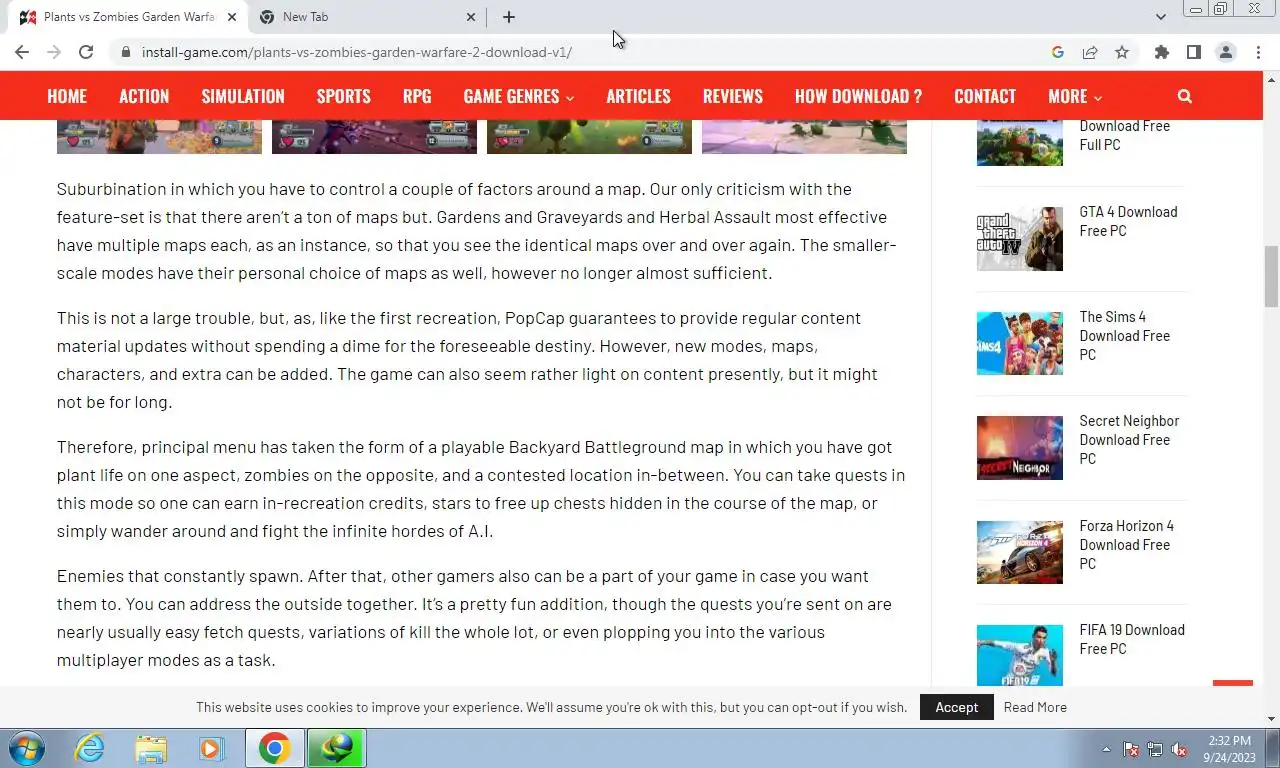
Task: Click the site search magnifier icon
Action: point(1185,96)
